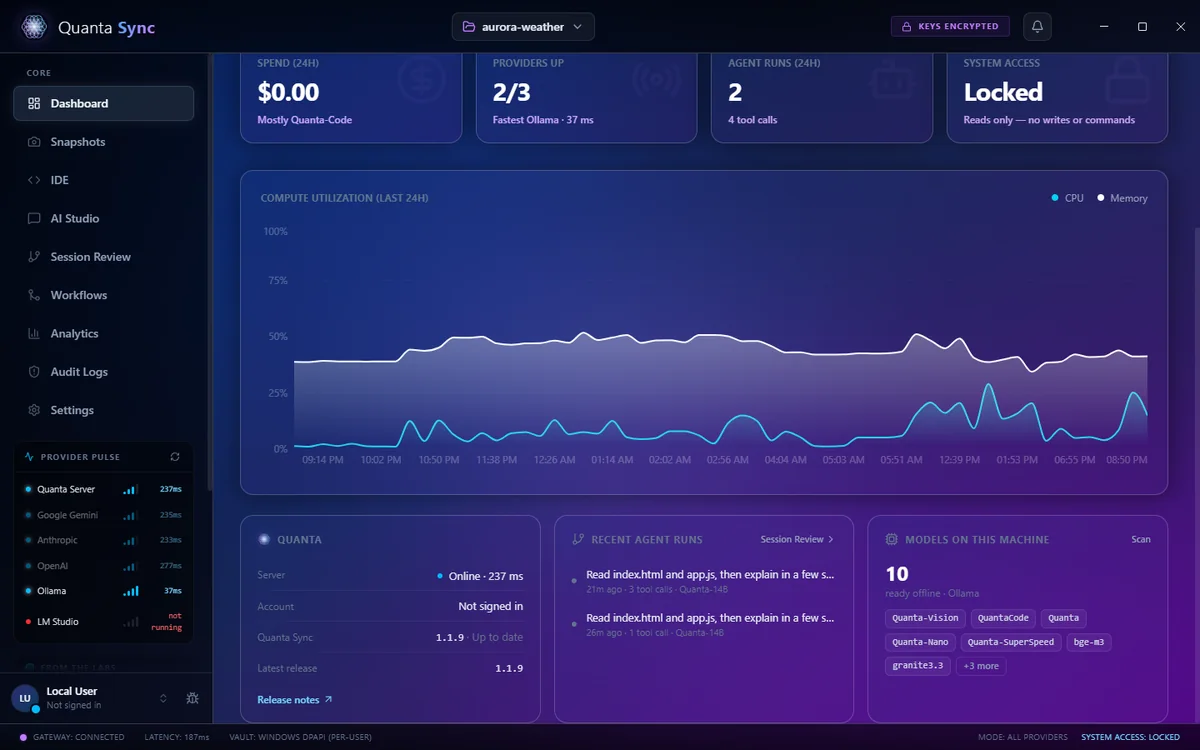1200x750 pixels.
Task: Open the Audit Logs page
Action: pos(104,372)
